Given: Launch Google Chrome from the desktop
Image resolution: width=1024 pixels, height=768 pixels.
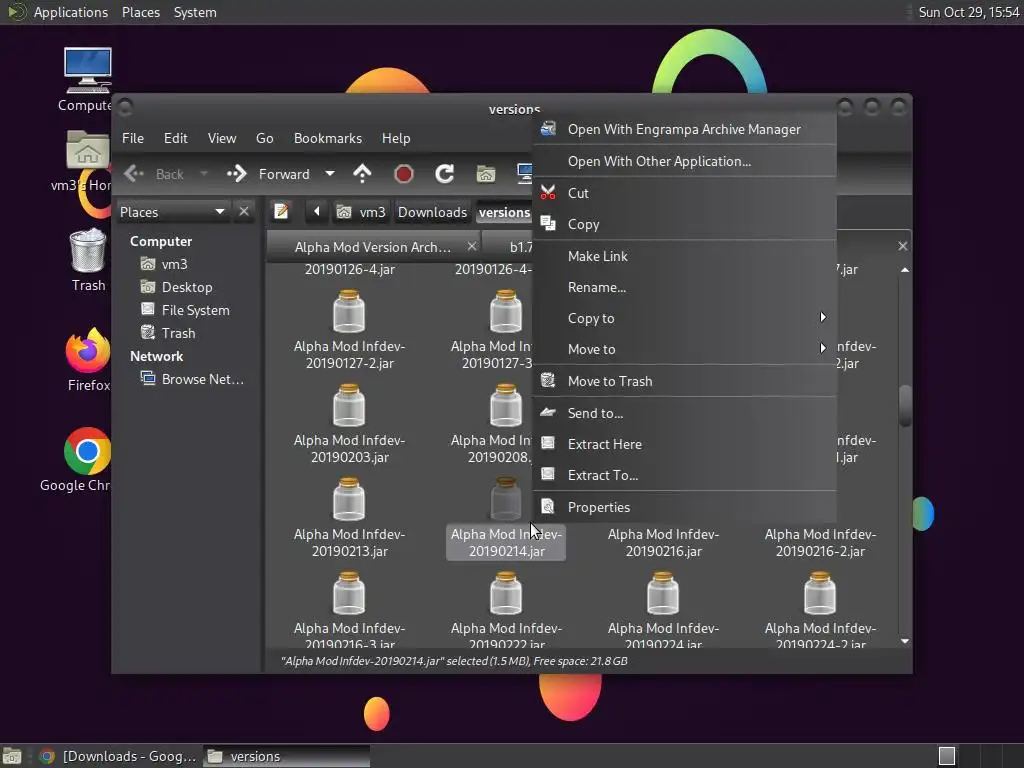Looking at the screenshot, I should [x=88, y=451].
